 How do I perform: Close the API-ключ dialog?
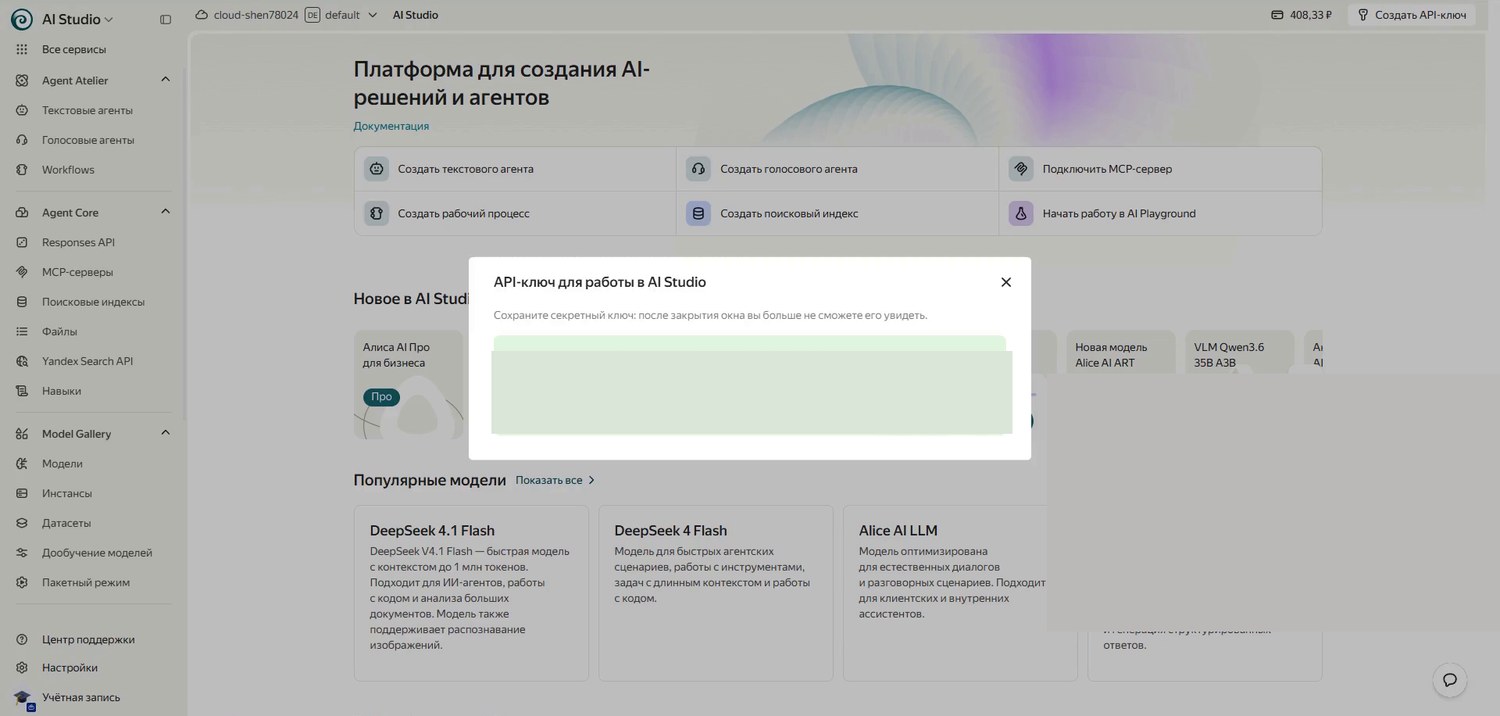click(x=1006, y=282)
